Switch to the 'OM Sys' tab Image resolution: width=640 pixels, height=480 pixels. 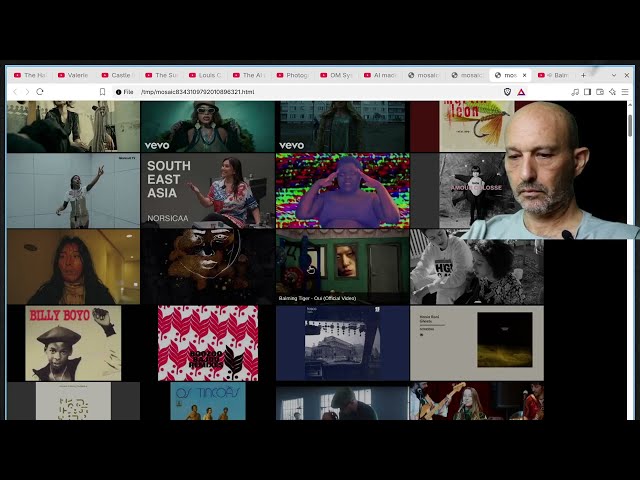(x=336, y=75)
